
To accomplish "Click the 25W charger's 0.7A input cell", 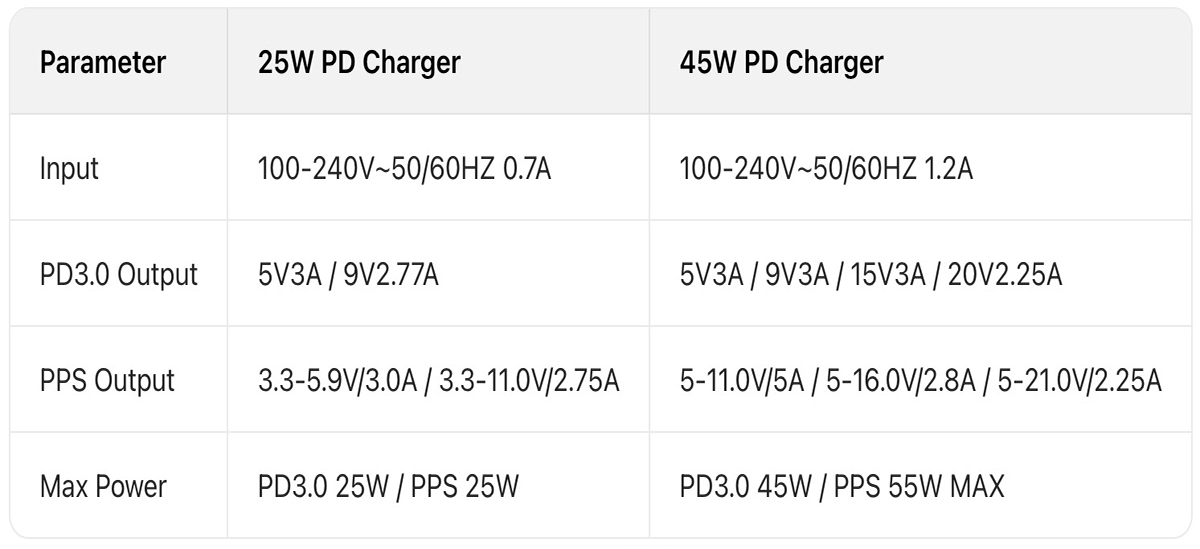I will click(x=405, y=169).
